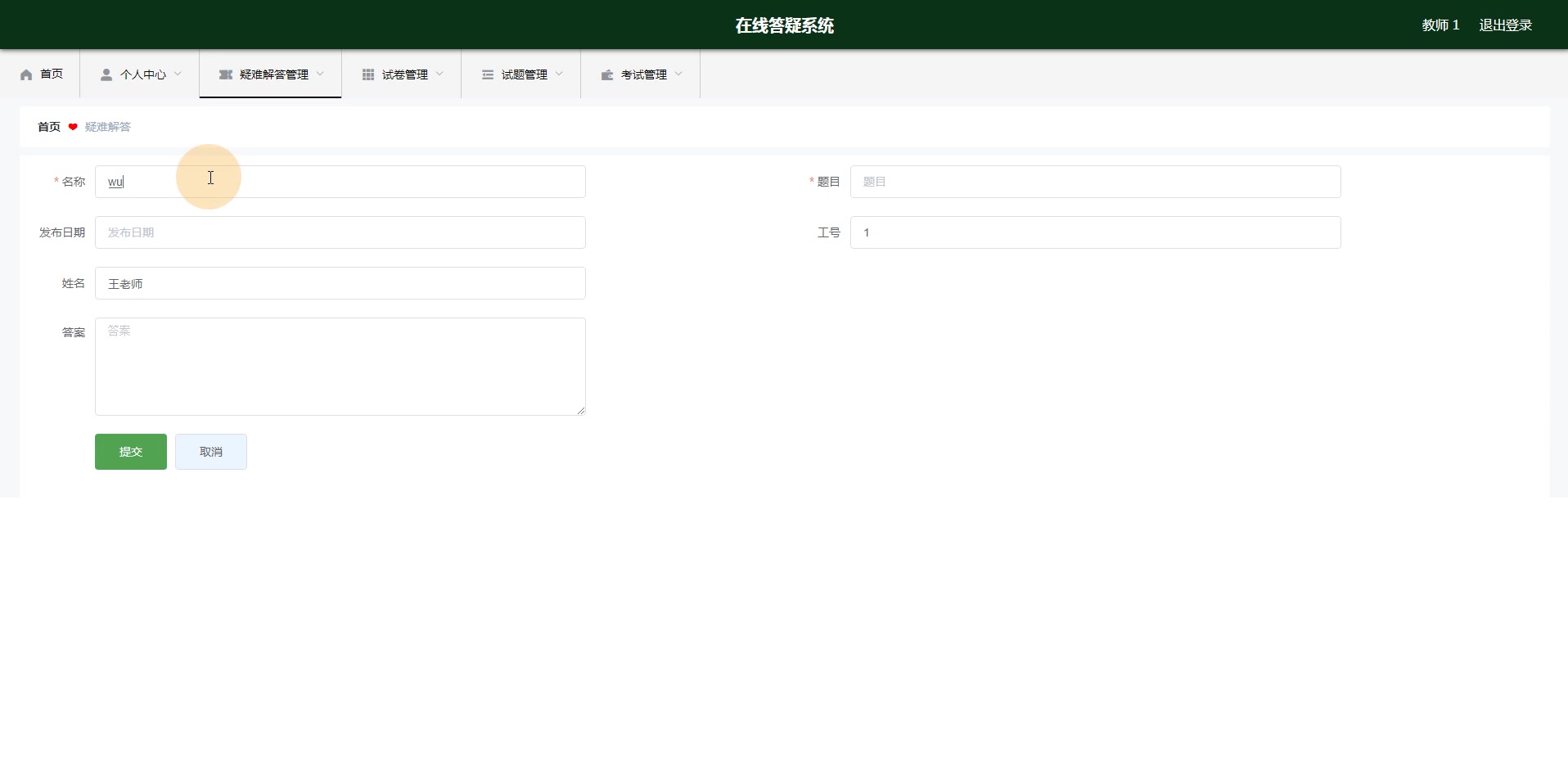The image size is (1568, 766).
Task: Open the 考试管理 menu label
Action: tap(644, 74)
